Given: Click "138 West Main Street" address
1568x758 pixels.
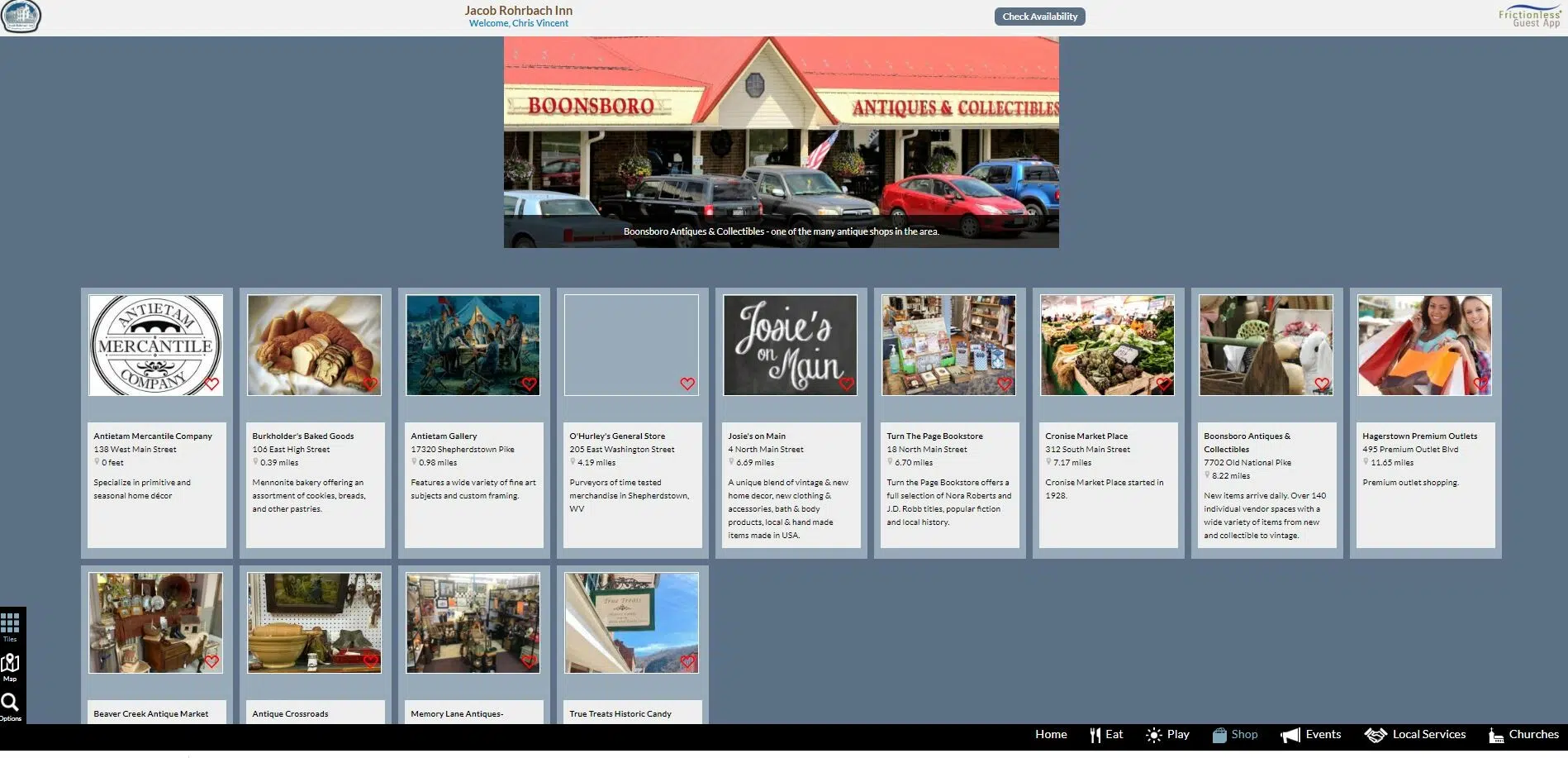Looking at the screenshot, I should click(x=135, y=450).
